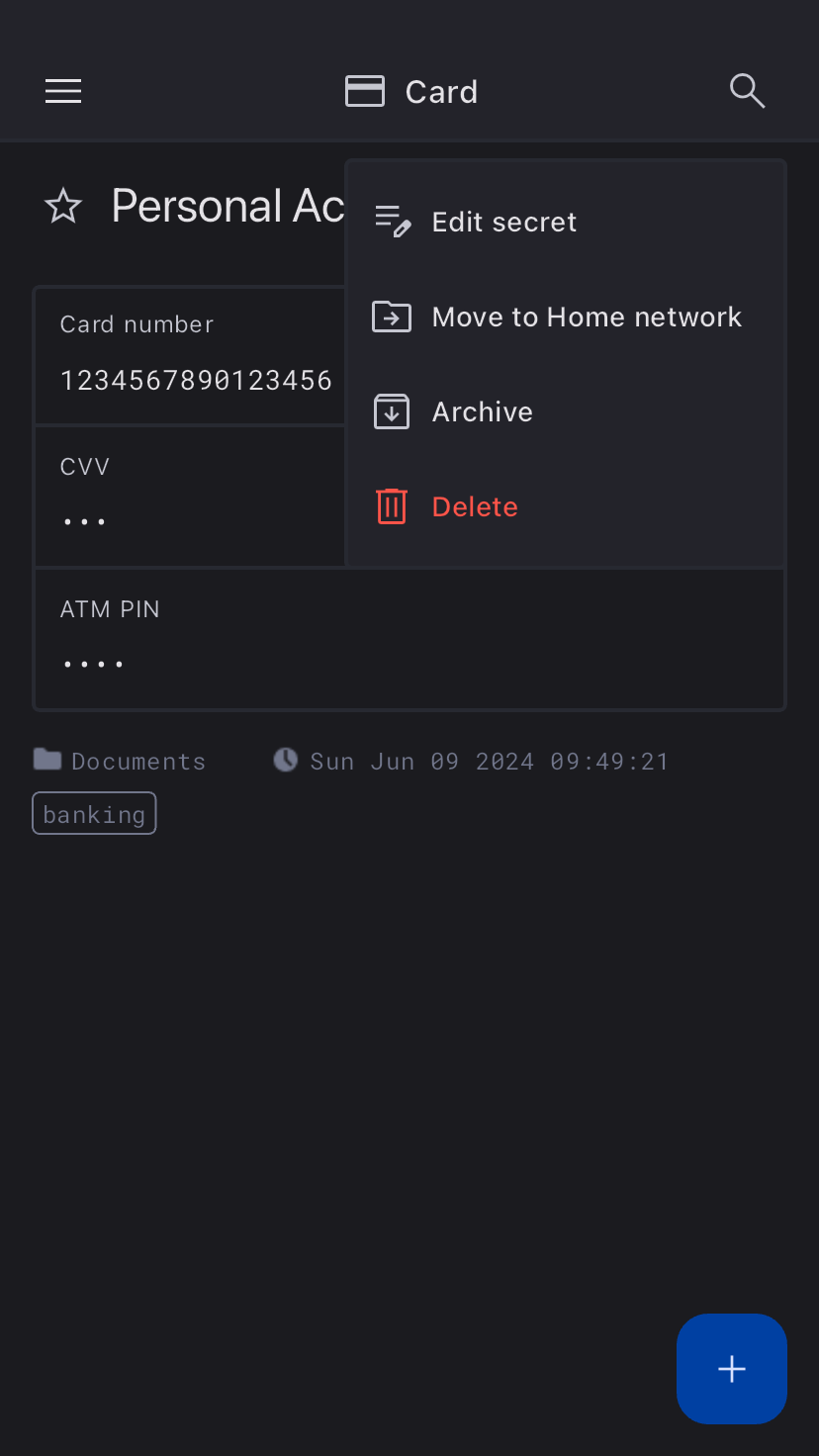This screenshot has width=819, height=1456.
Task: Choose Delete from the context menu
Action: point(475,506)
